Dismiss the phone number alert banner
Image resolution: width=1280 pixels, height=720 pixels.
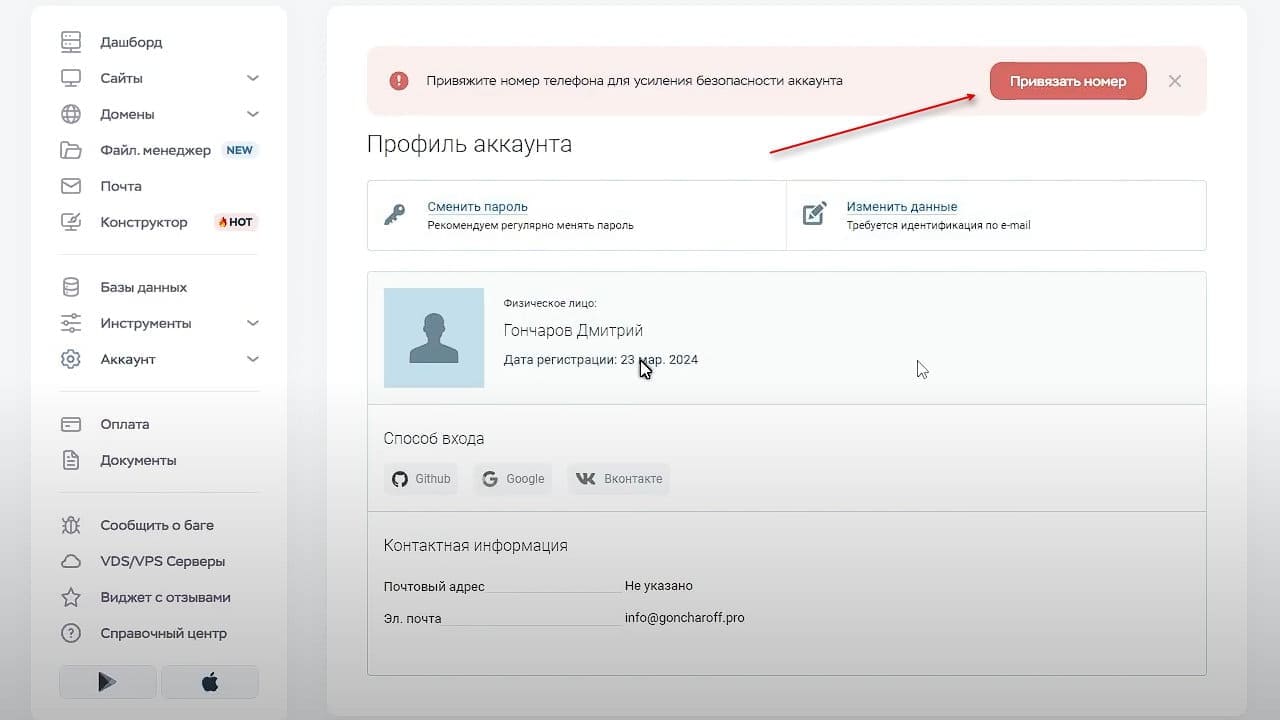(1175, 81)
